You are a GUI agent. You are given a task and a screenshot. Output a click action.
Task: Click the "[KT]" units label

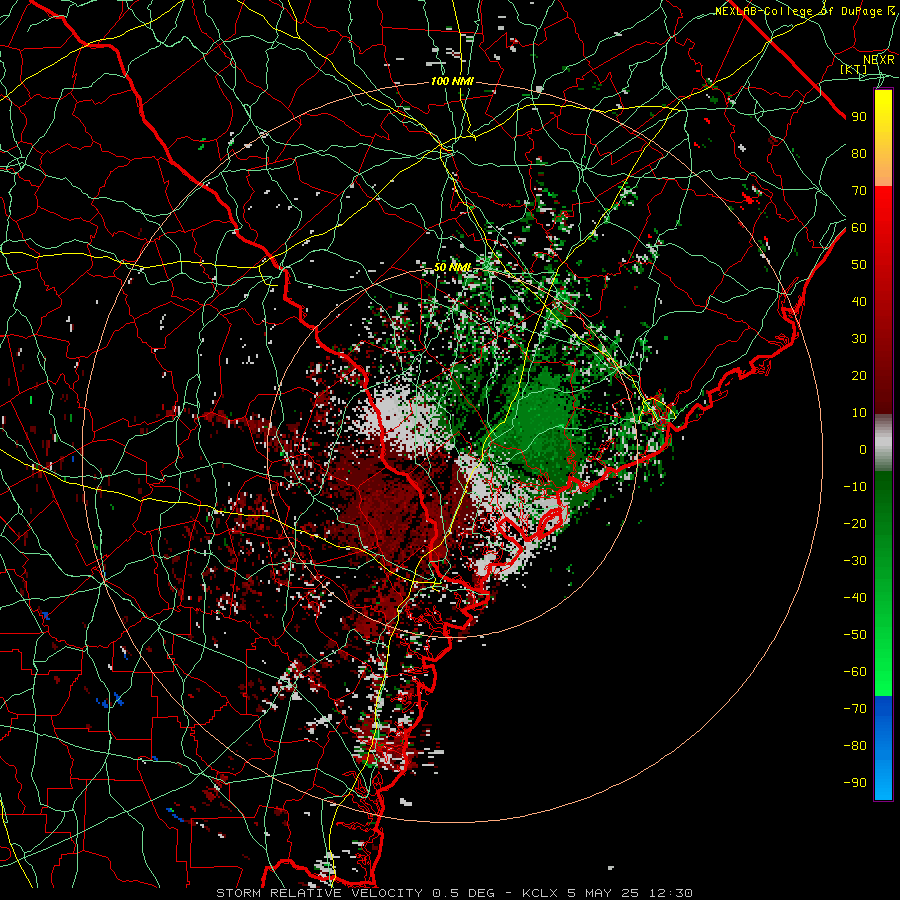pyautogui.click(x=854, y=69)
